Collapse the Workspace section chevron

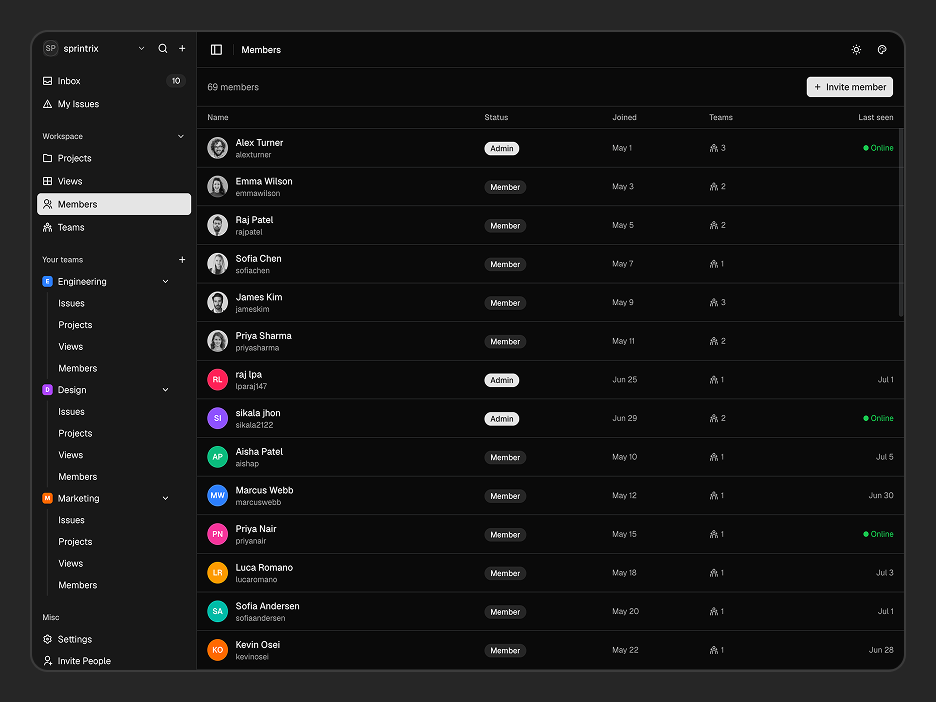tap(181, 137)
